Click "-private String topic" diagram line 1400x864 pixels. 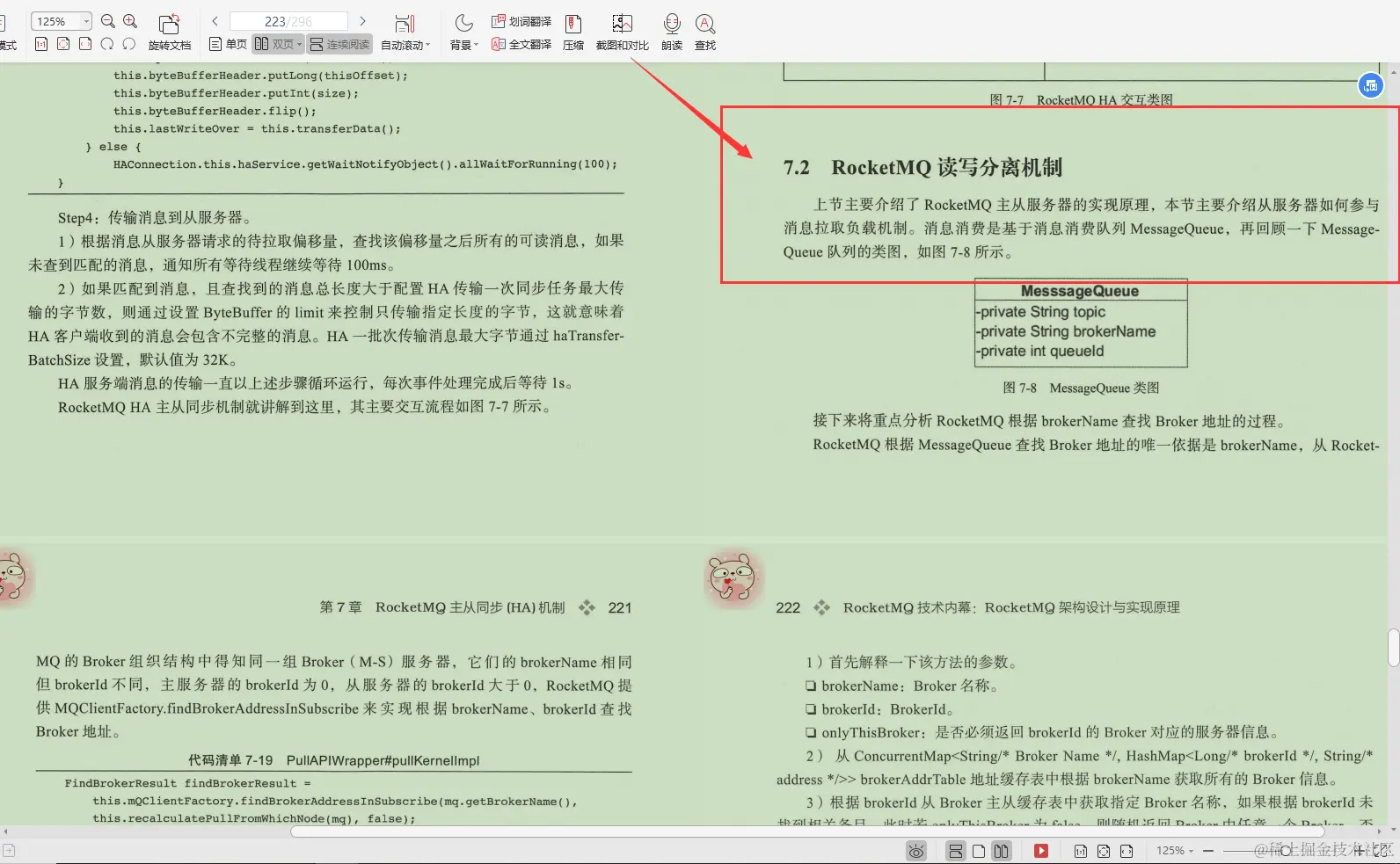[1040, 312]
